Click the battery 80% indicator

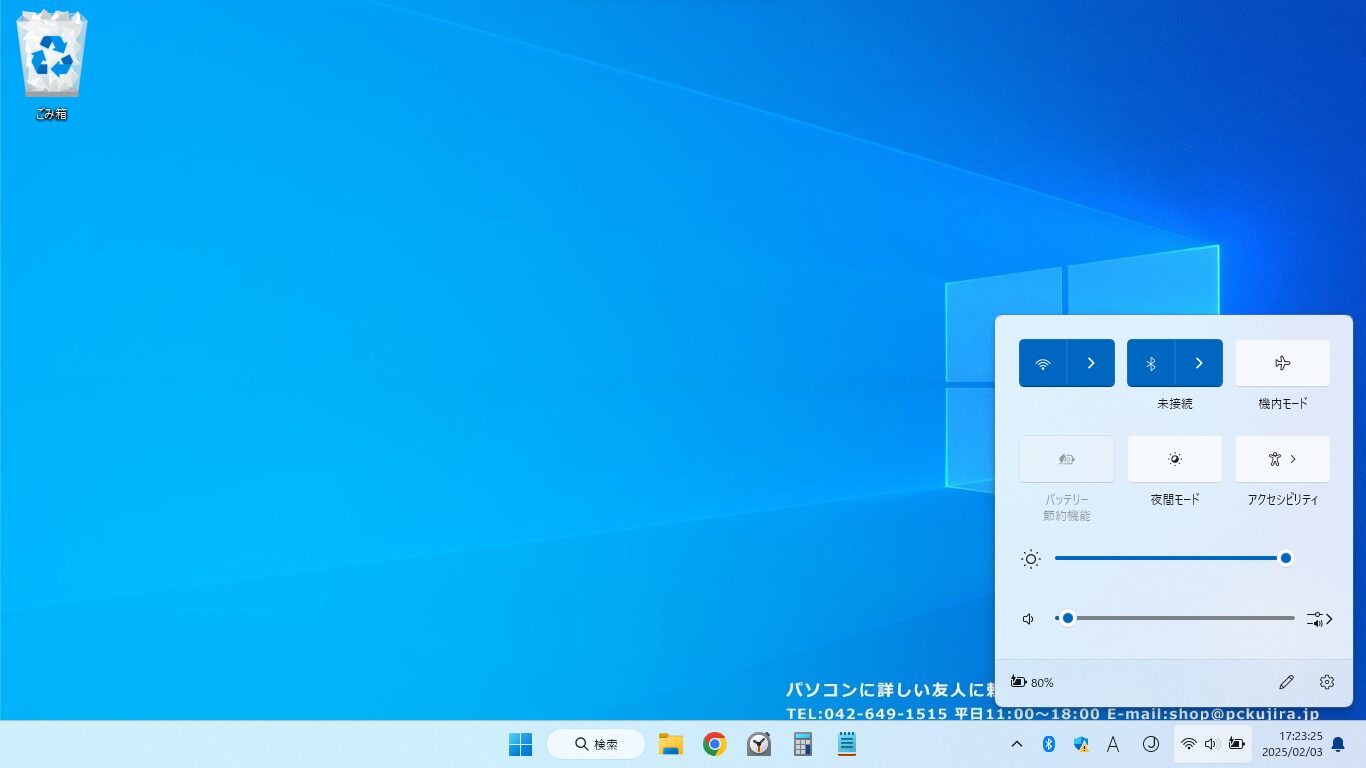[1033, 682]
